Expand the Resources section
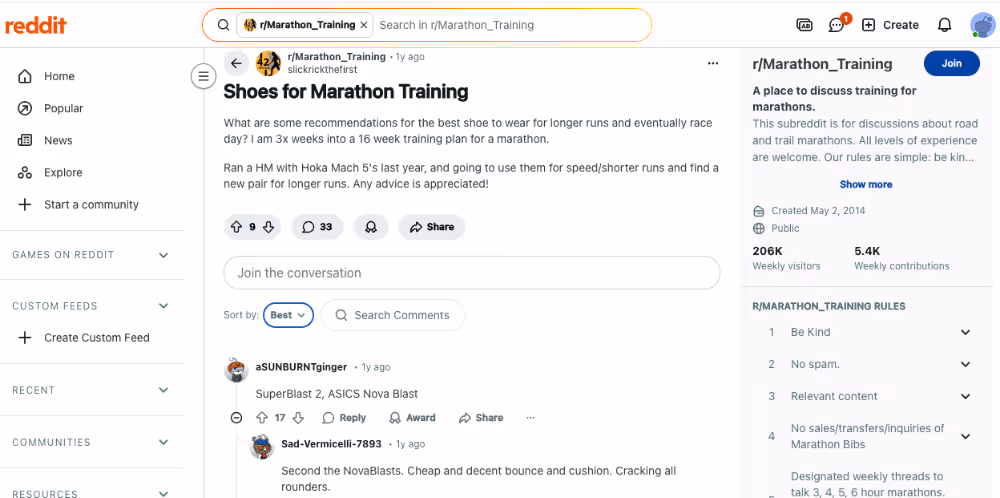The width and height of the screenshot is (1000, 498). 163,494
